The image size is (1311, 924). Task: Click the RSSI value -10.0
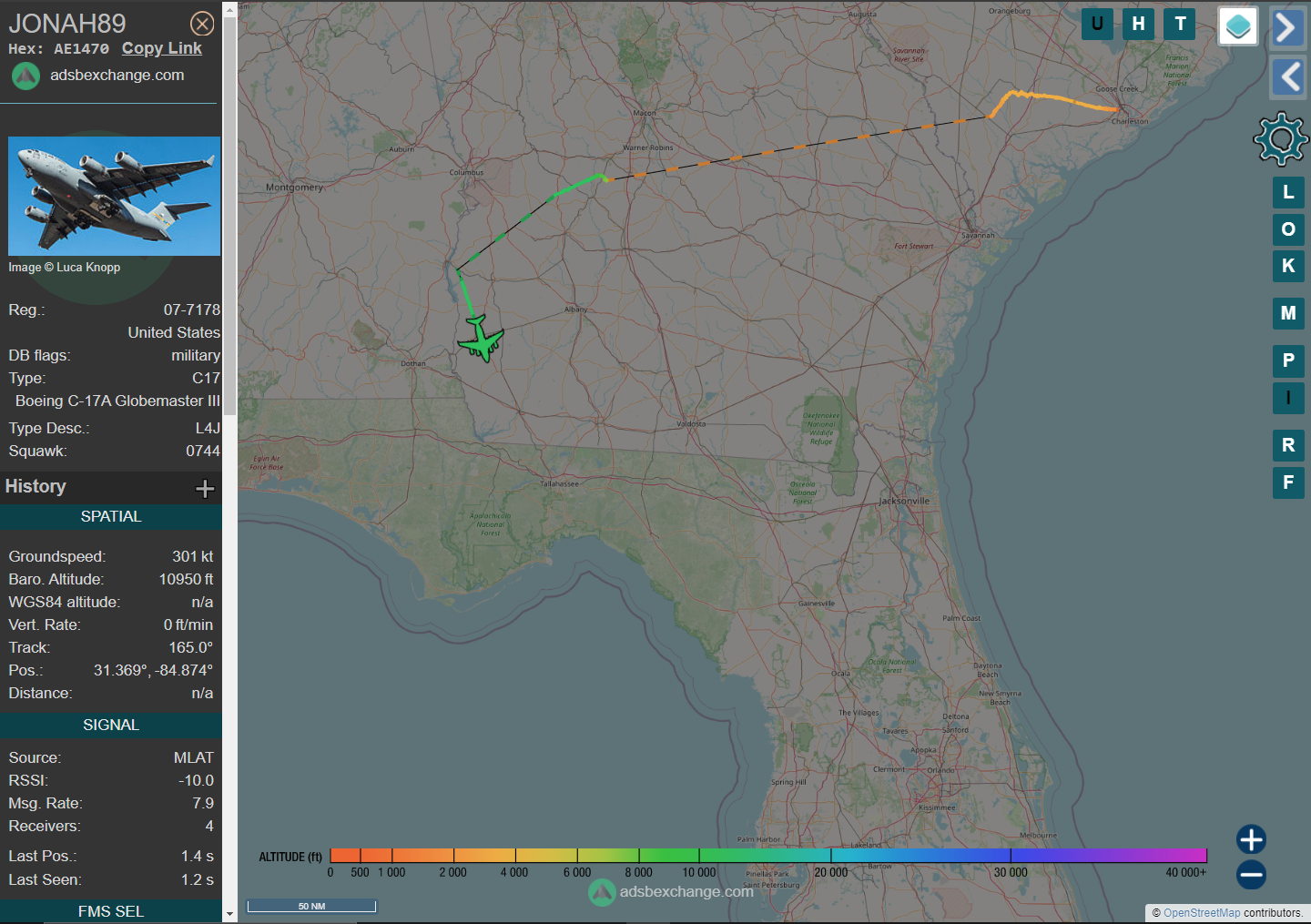click(x=196, y=780)
